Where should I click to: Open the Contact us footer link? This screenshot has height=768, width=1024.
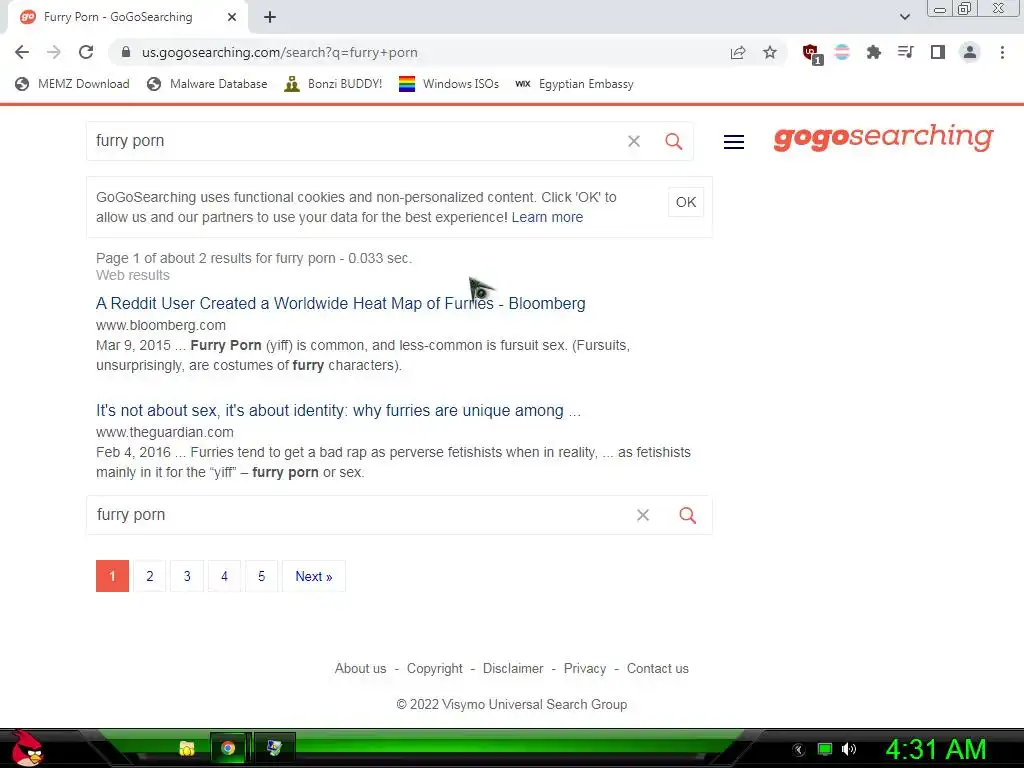pyautogui.click(x=658, y=669)
